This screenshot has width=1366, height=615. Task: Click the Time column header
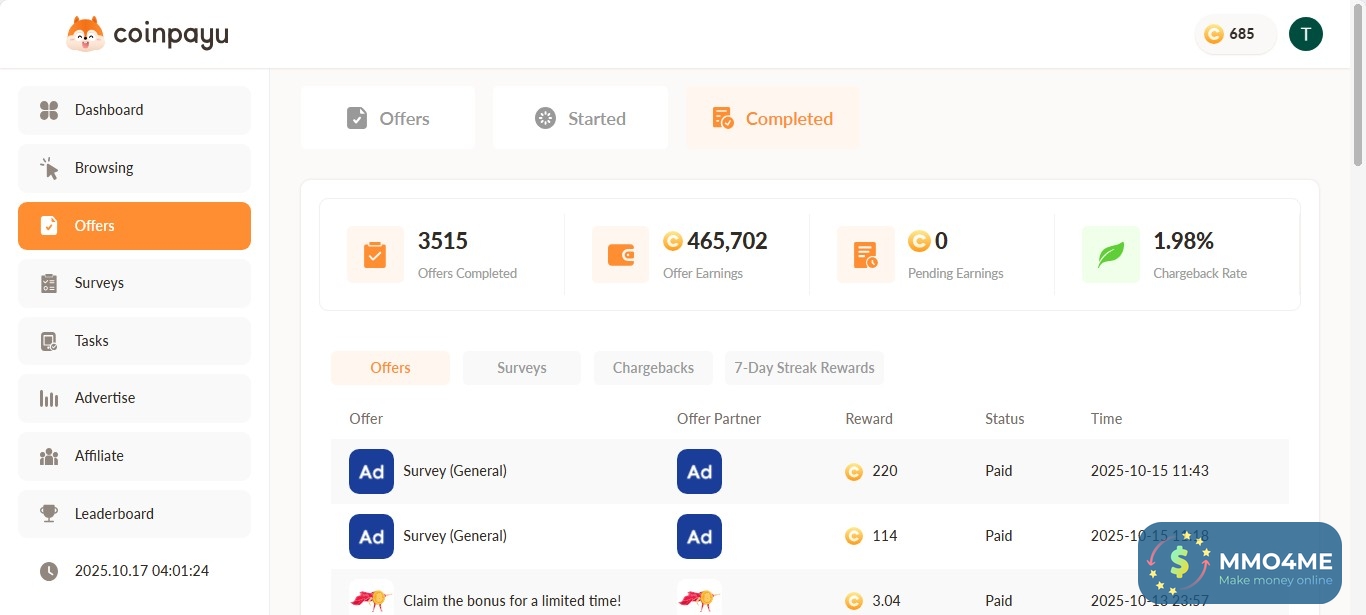click(1106, 419)
